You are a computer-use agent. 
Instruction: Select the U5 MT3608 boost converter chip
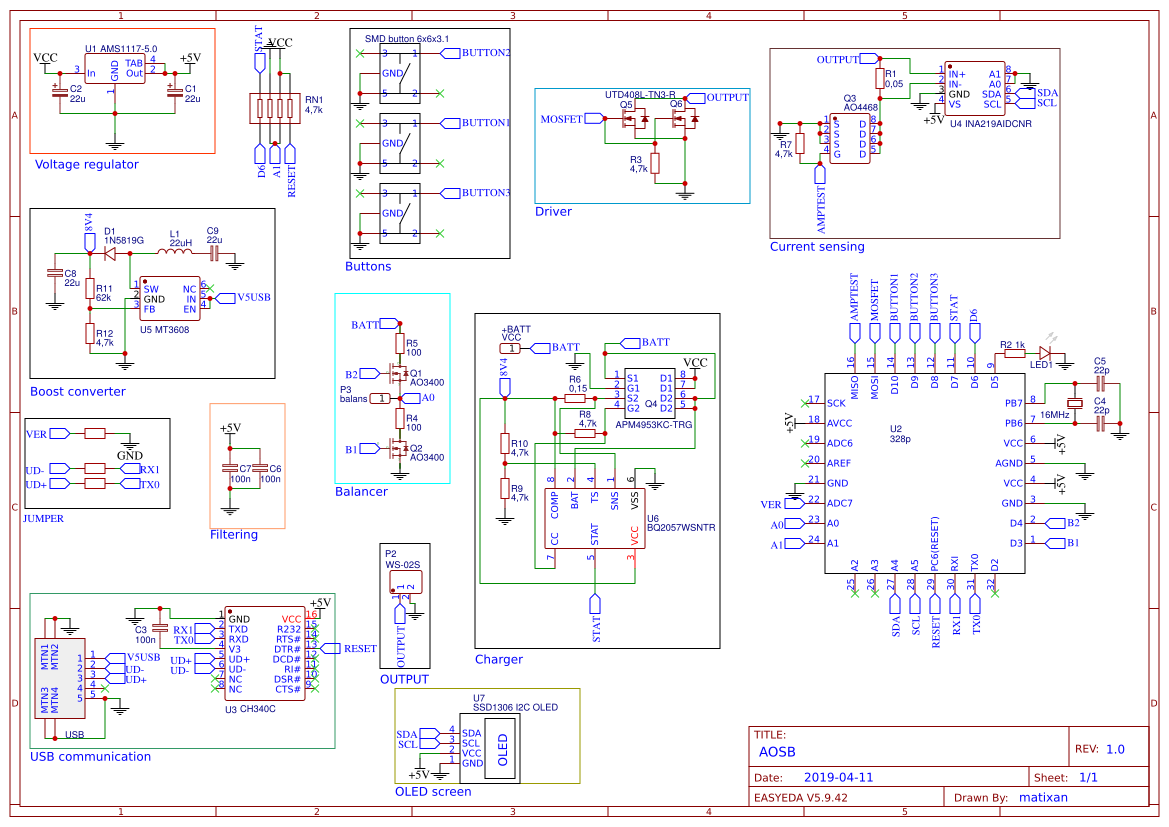170,297
